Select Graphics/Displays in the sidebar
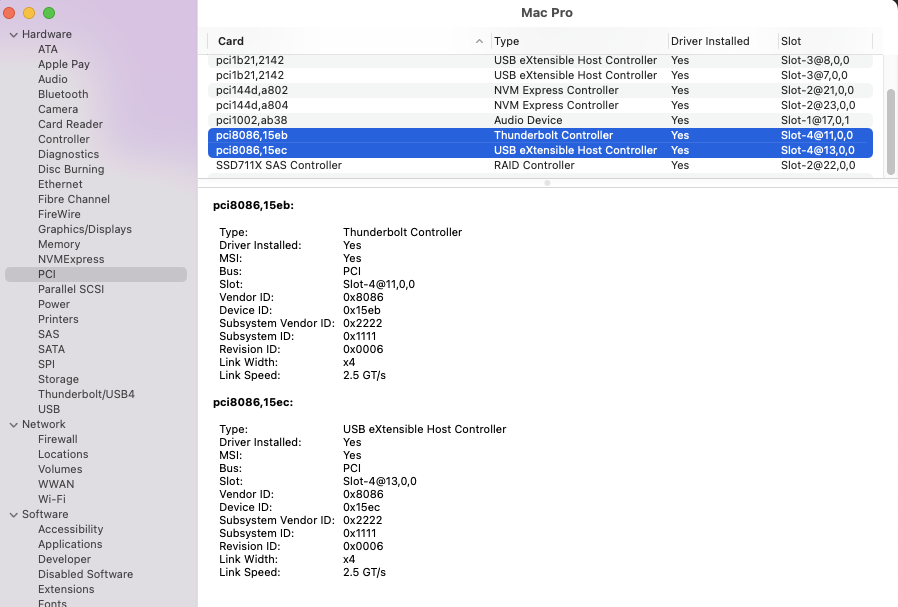This screenshot has height=607, width=898. tap(85, 229)
